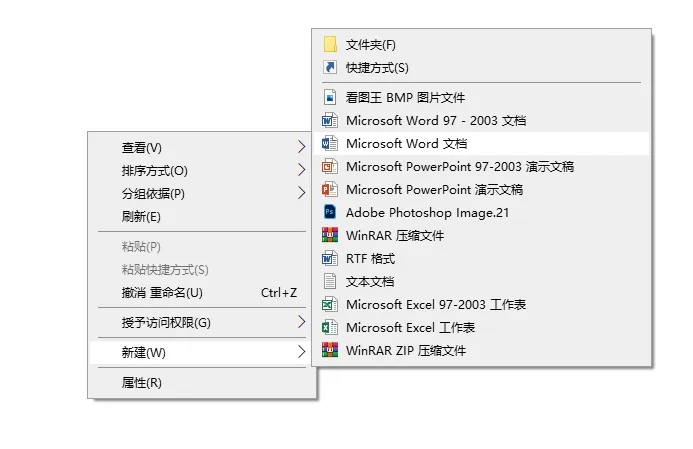Expand the 查看(V) submenu arrow

[302, 148]
